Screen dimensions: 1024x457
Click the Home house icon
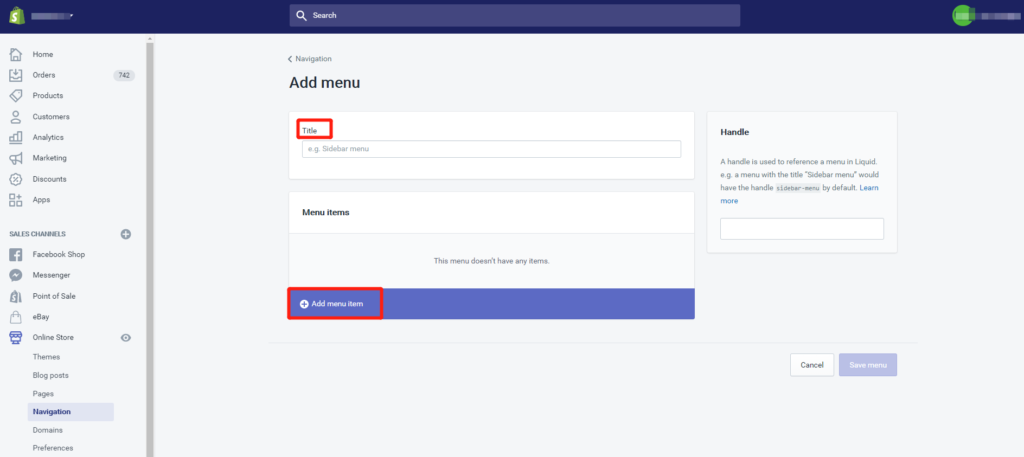click(16, 54)
